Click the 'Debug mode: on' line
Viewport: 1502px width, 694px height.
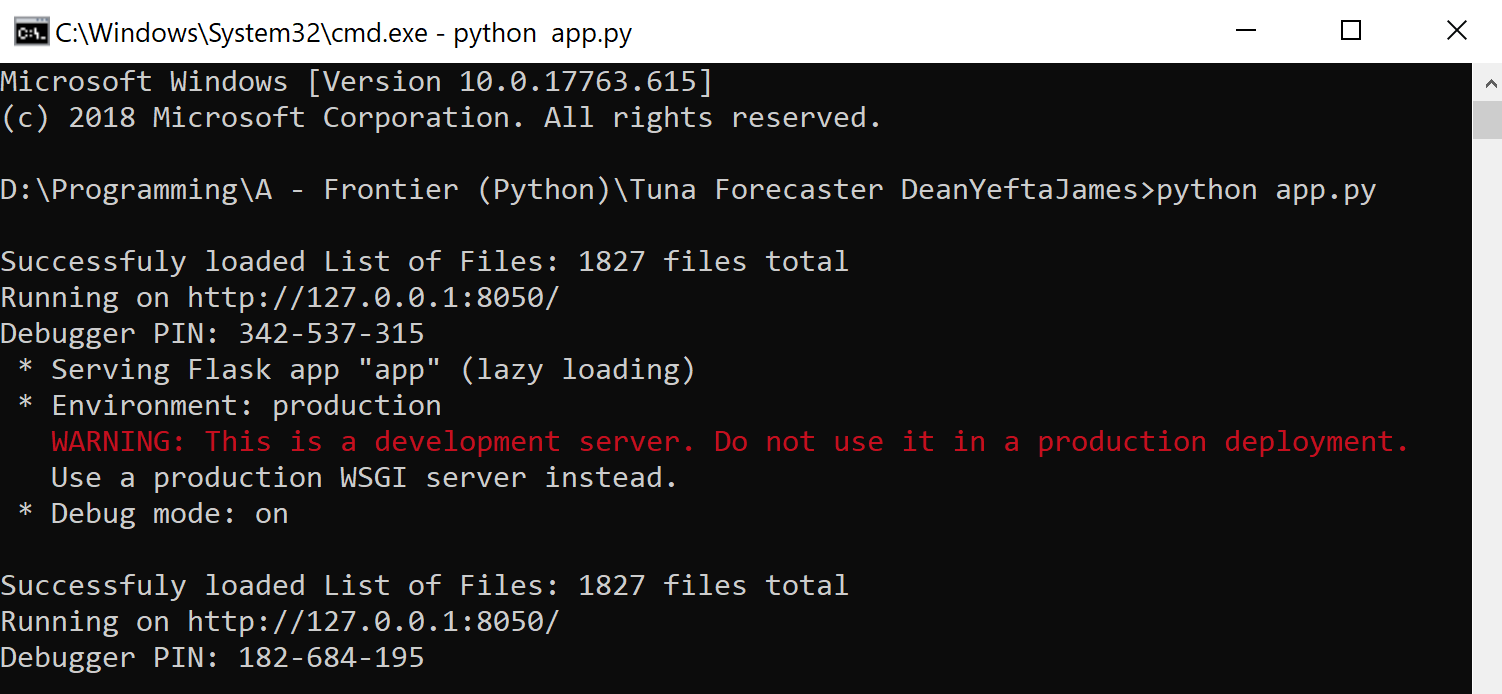153,514
